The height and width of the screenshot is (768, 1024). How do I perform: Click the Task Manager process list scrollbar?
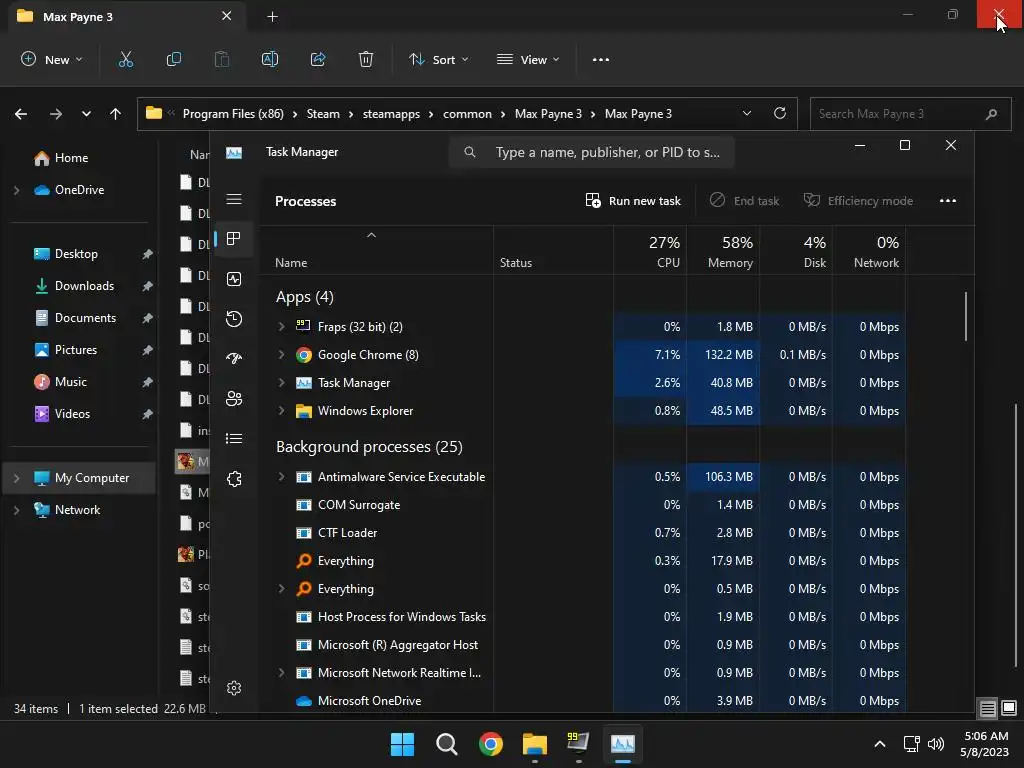966,317
